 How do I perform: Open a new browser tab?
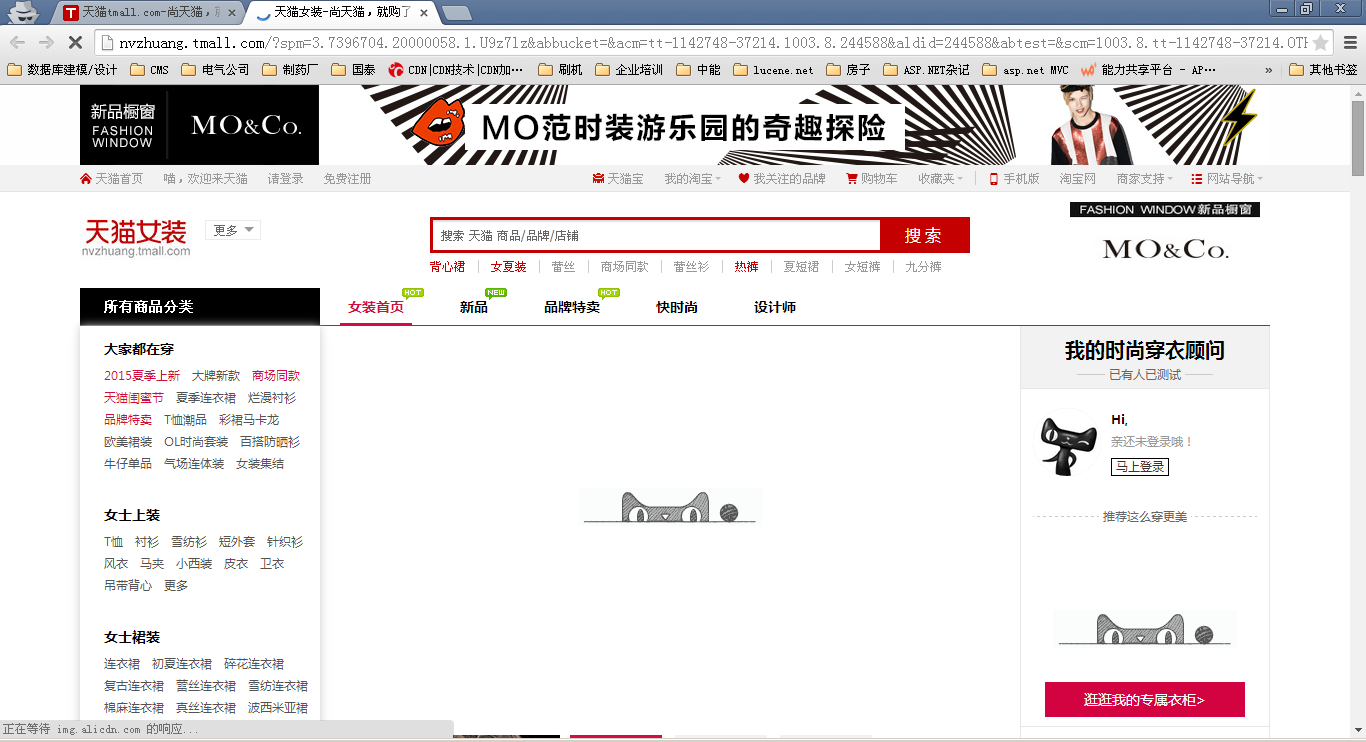(457, 13)
